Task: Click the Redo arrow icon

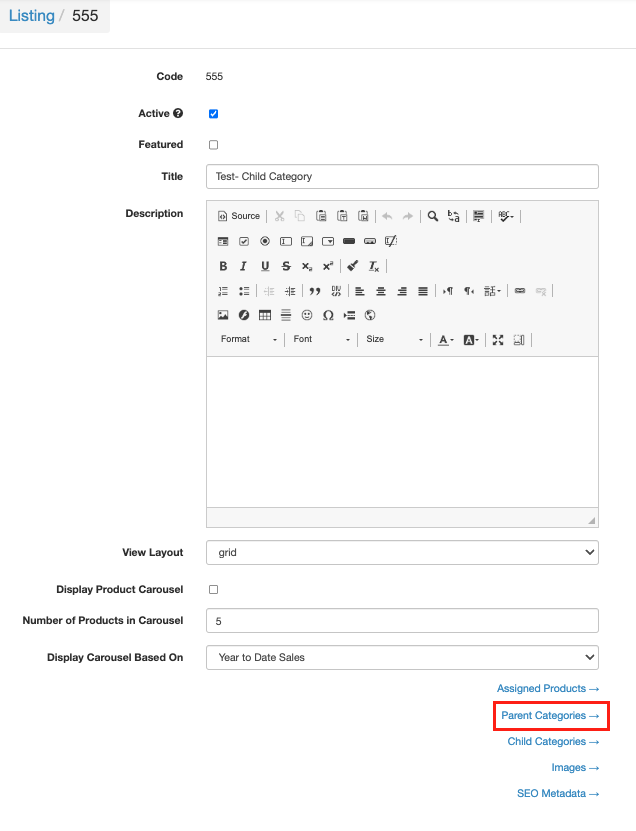Action: tap(408, 216)
